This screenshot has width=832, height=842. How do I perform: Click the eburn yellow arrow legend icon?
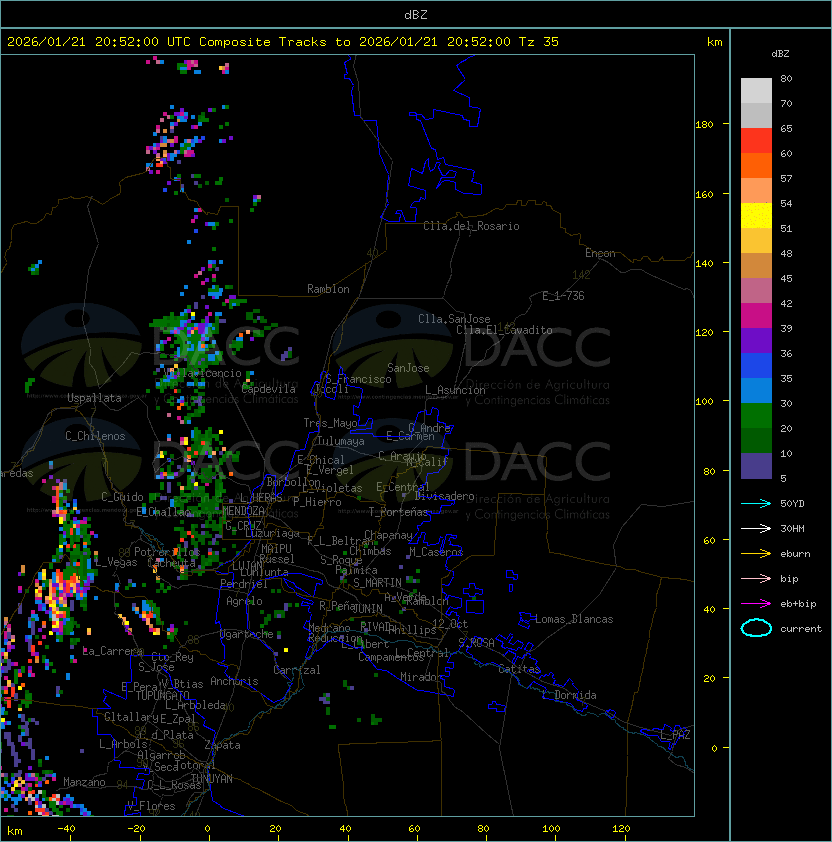tap(756, 554)
